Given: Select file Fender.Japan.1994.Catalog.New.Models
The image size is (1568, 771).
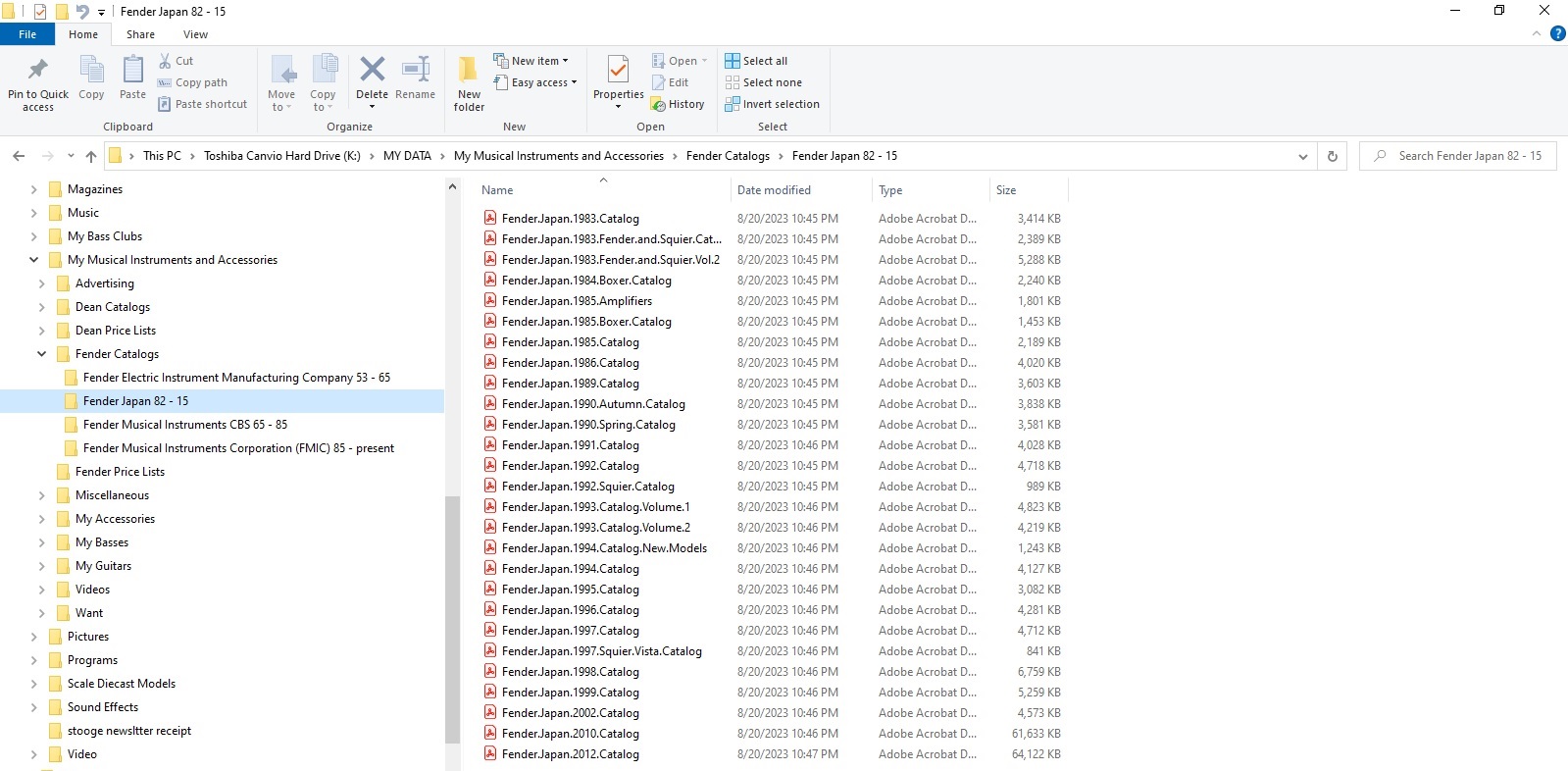Looking at the screenshot, I should point(604,548).
